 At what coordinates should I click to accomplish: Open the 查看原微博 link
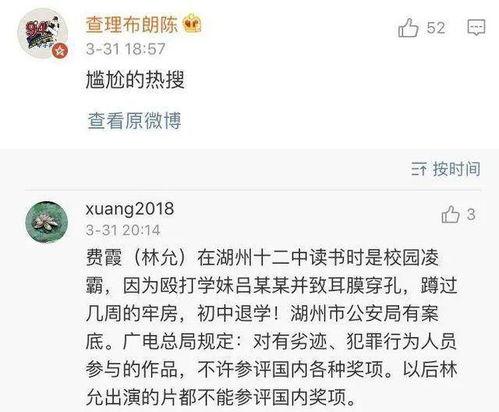134,121
